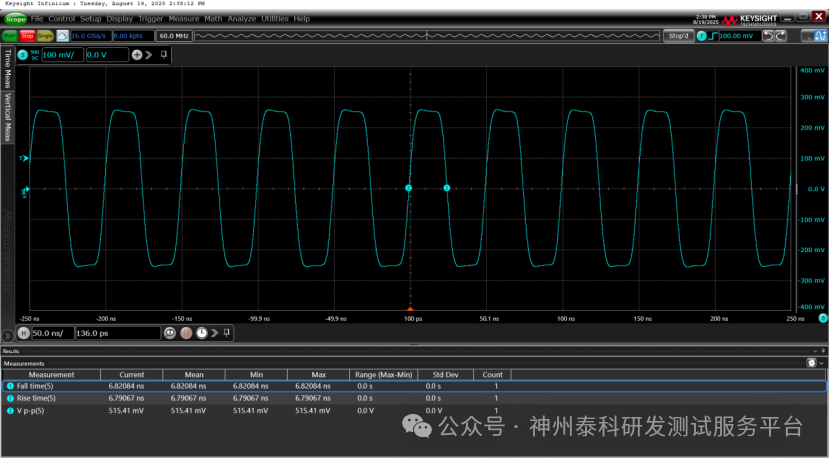Click the horizontal zoom magnifier icon
Image resolution: width=830 pixels, height=459 pixels.
coord(169,333)
